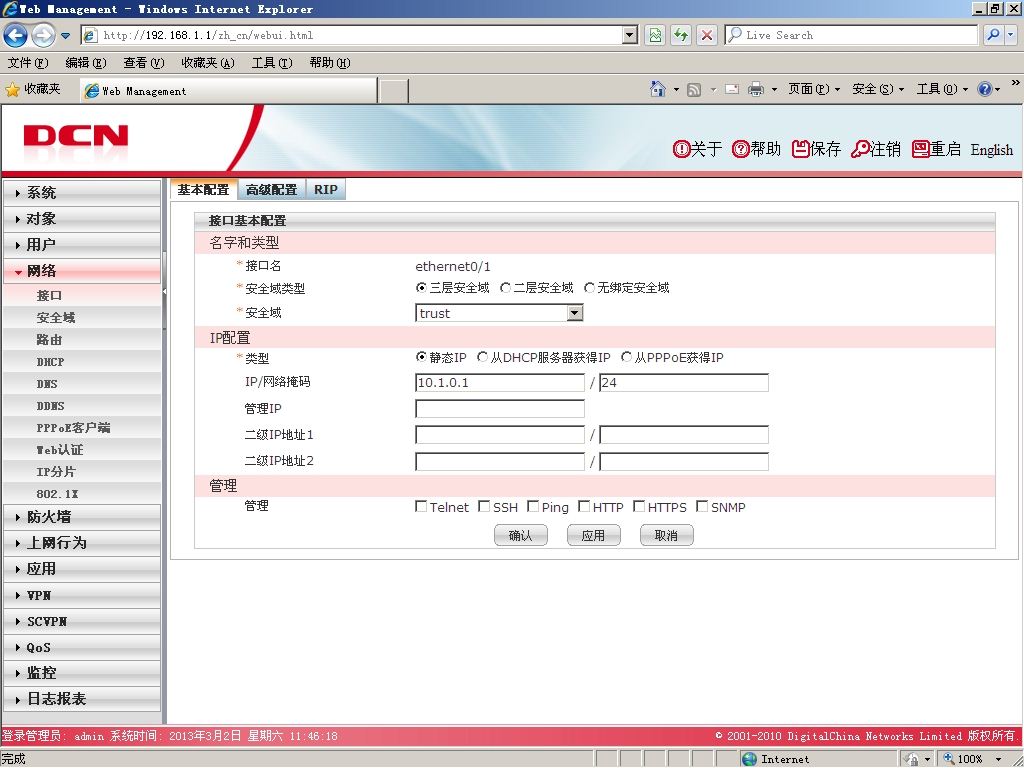Viewport: 1024px width, 768px height.
Task: Click the sidebar collapse arrow handle
Action: 165,291
